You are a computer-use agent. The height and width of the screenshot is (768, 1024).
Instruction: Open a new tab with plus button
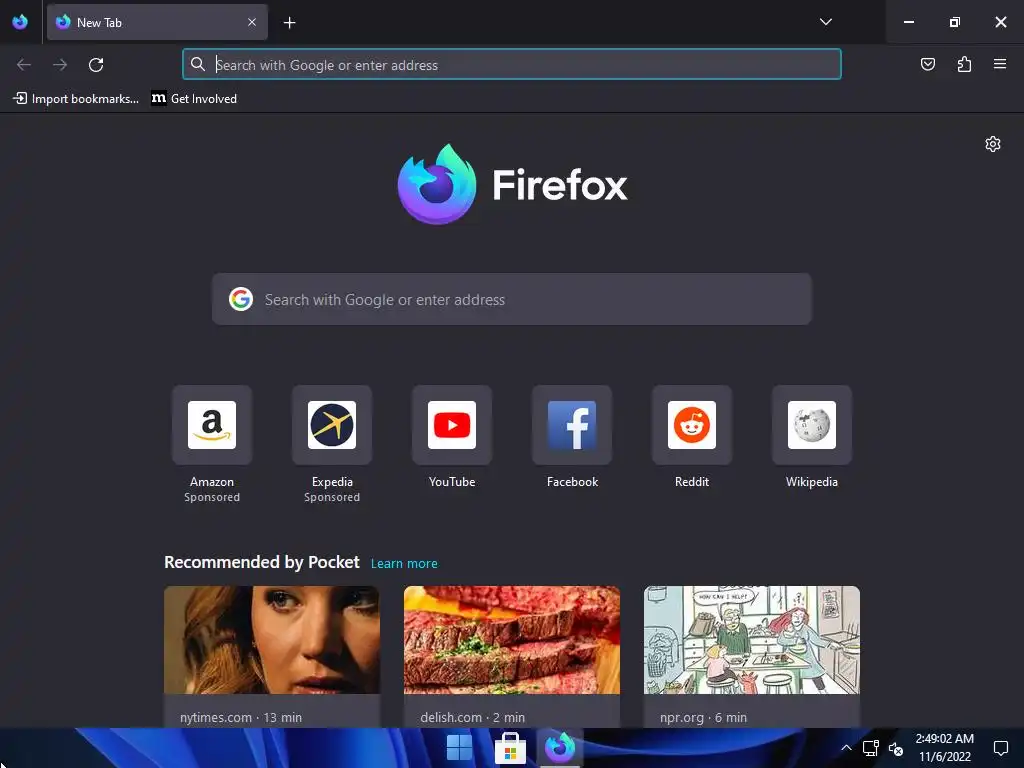point(289,23)
